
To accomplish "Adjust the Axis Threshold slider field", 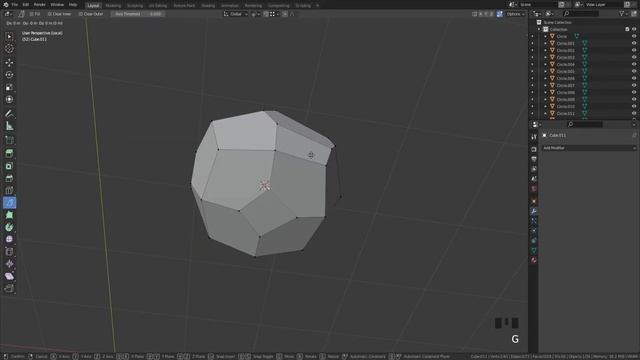I will [x=138, y=14].
